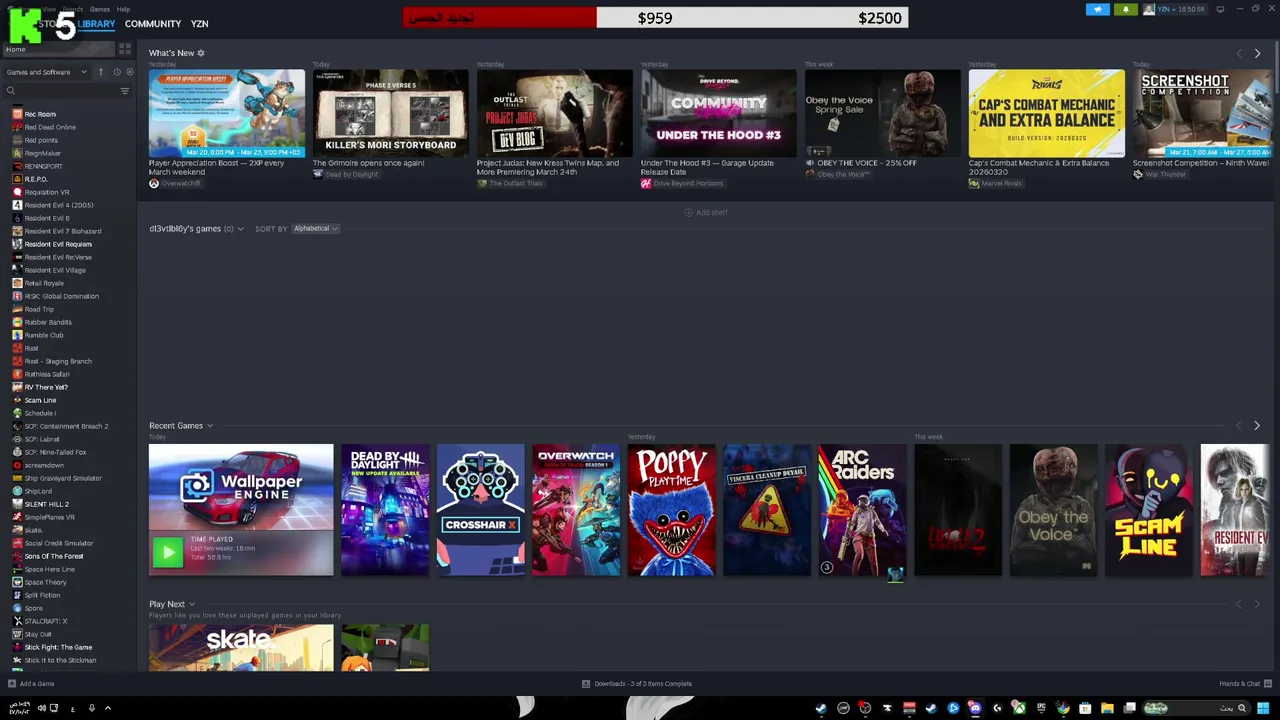Expand the Recent Games shelf dropdown

pos(209,426)
